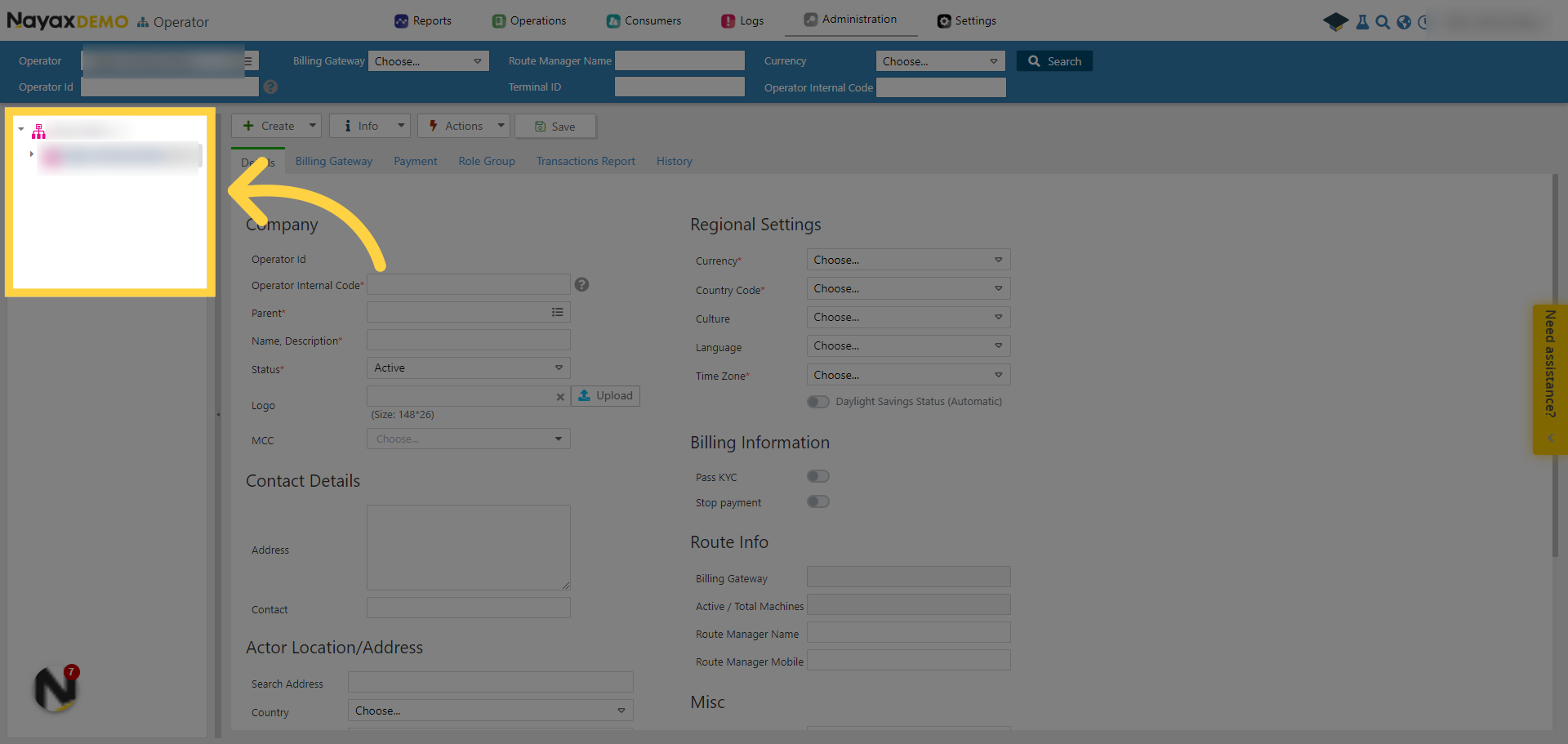Open the Create button dropdown arrow
Viewport: 1568px width, 744px height.
[313, 126]
